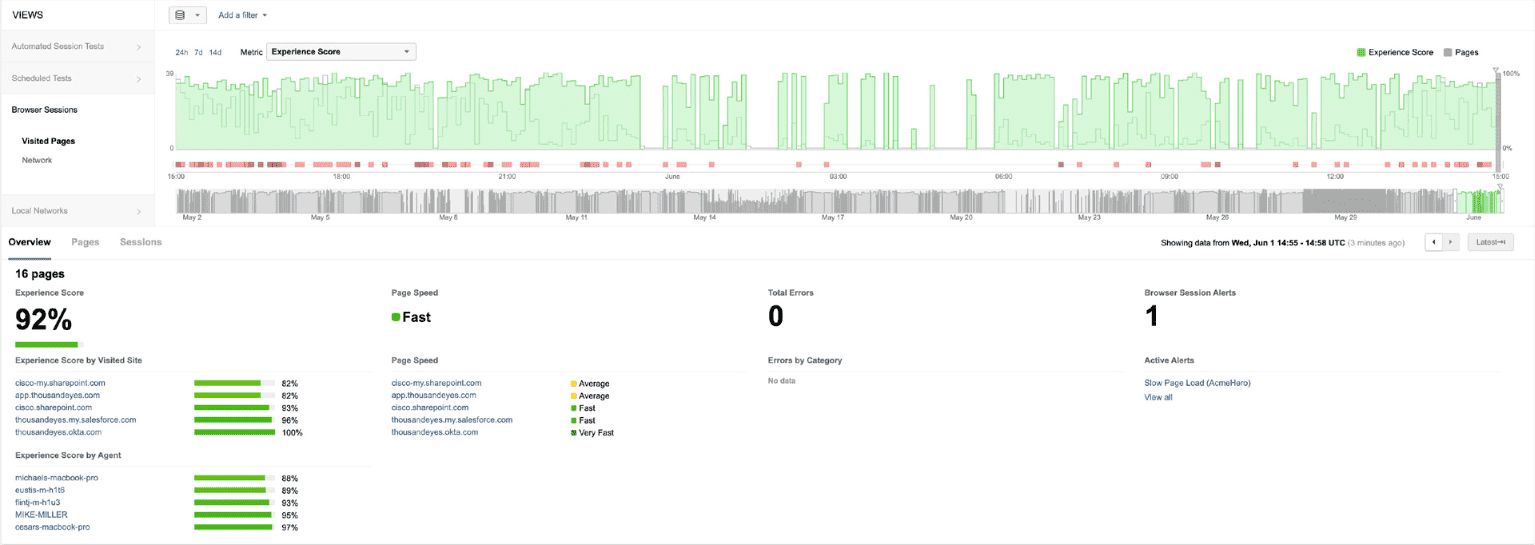Click the next time interval arrow
The width and height of the screenshot is (1535, 545).
tap(1451, 242)
